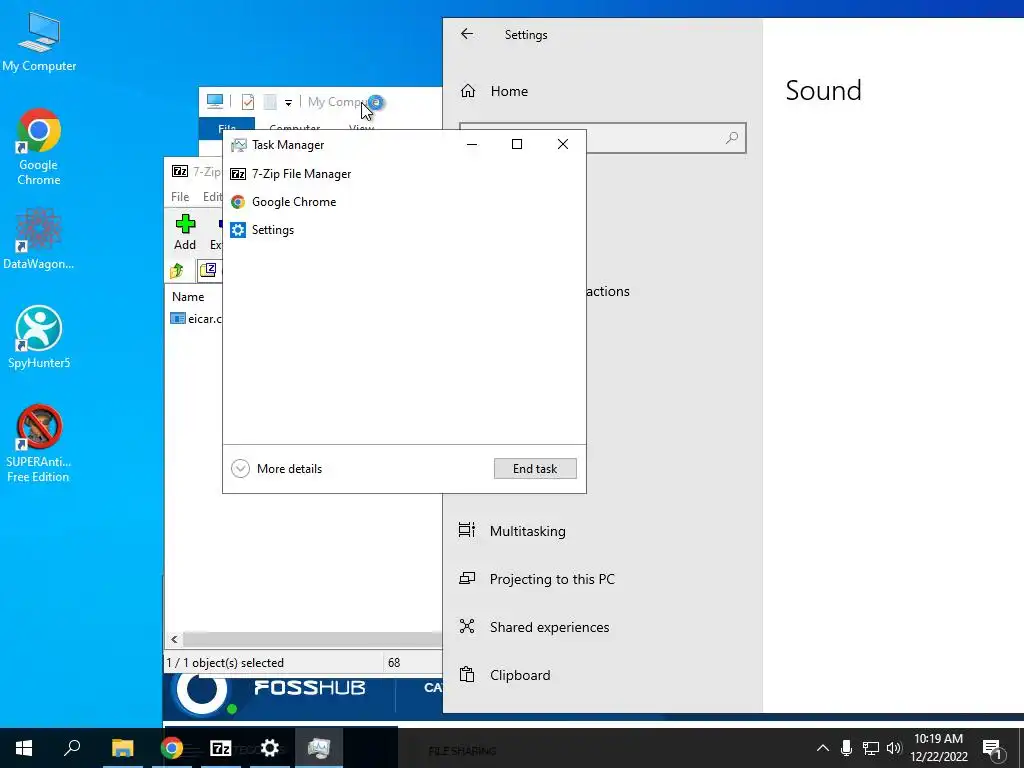Open the SpyHunter5 desktop shortcut
The image size is (1024, 768).
[x=39, y=337]
